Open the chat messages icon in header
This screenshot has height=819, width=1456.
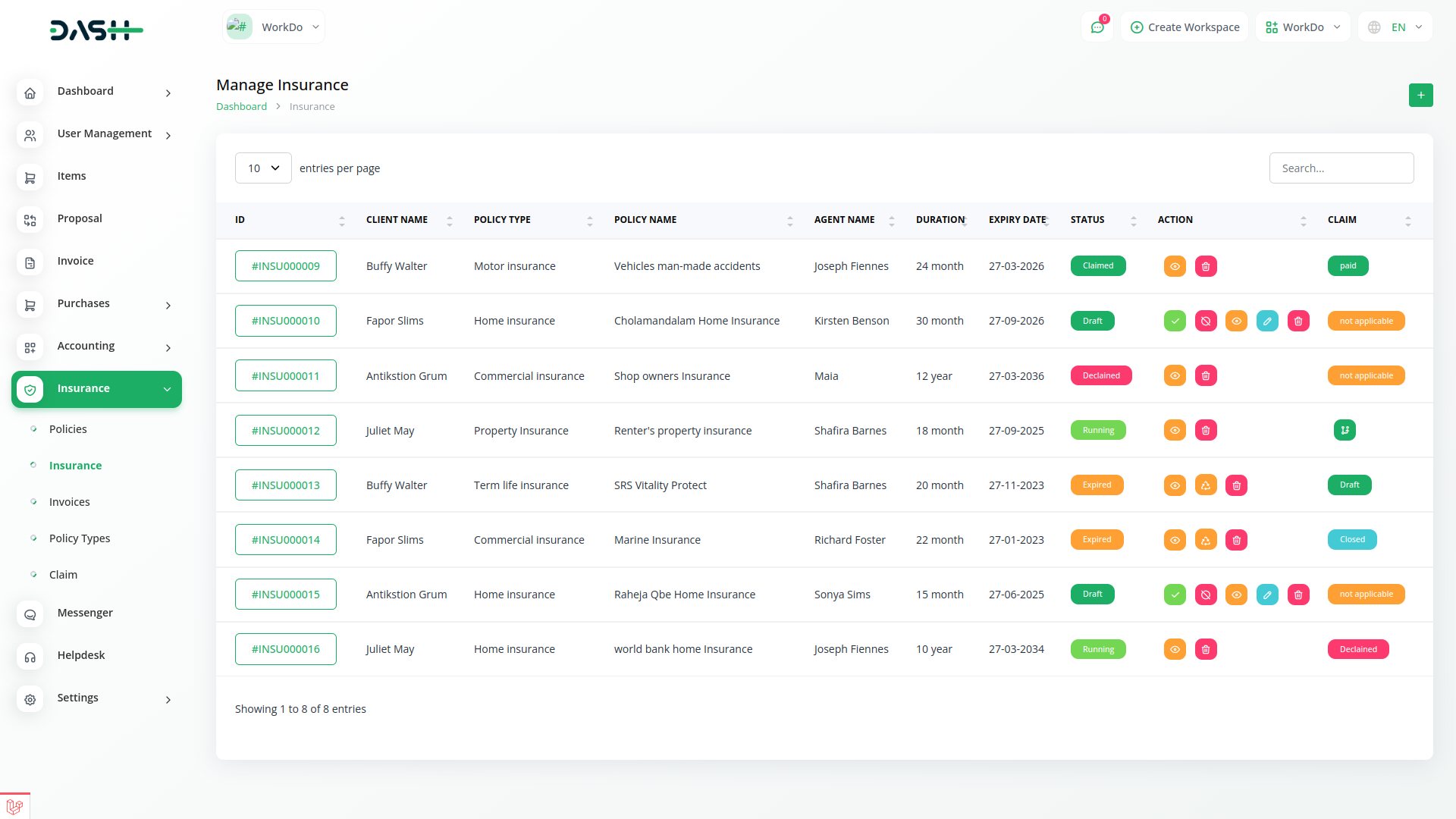coord(1097,27)
